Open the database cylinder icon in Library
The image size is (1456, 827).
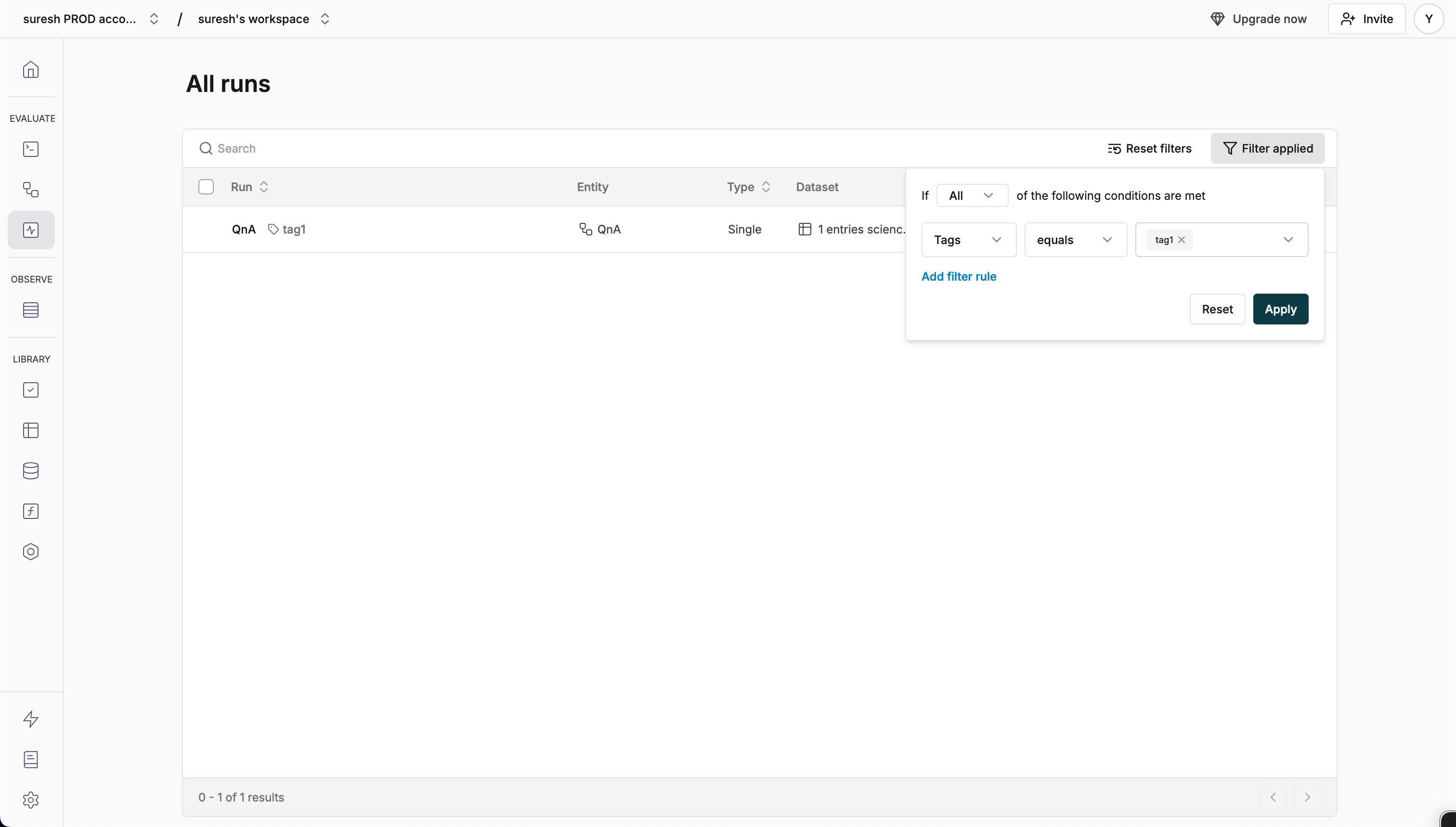(x=31, y=471)
